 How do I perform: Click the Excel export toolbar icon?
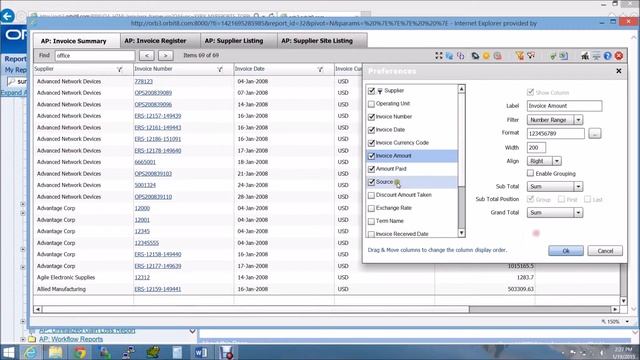pos(564,56)
